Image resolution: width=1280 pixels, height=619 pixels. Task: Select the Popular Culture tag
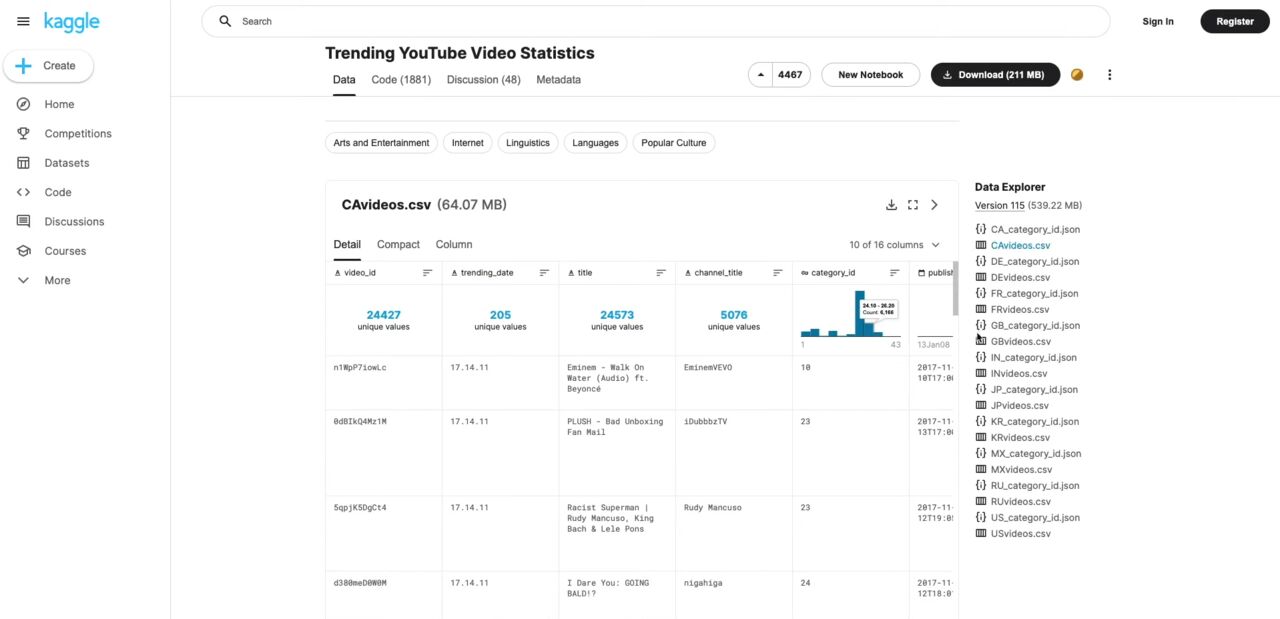tap(674, 143)
